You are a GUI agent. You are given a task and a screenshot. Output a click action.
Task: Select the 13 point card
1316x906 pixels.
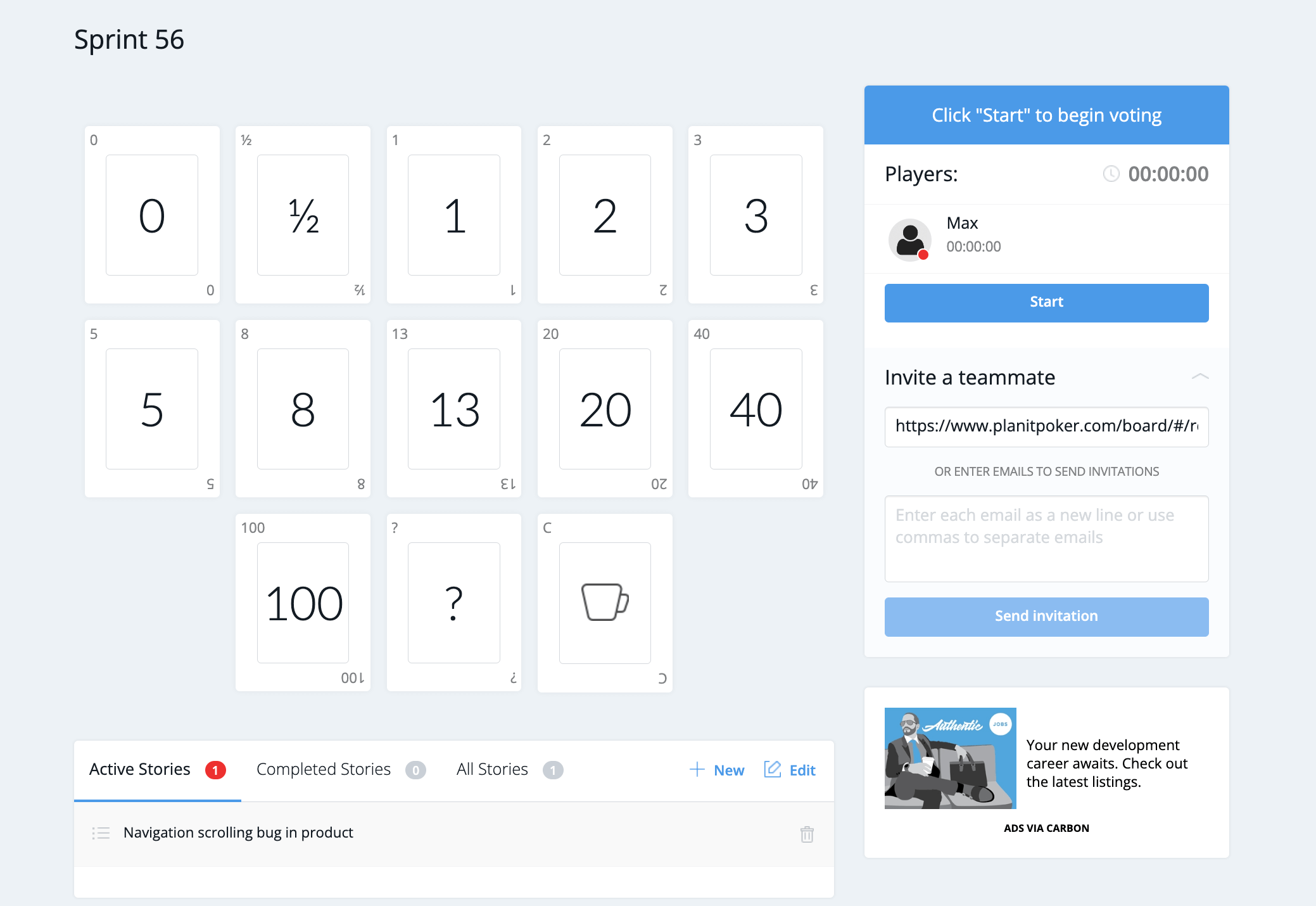coord(453,409)
